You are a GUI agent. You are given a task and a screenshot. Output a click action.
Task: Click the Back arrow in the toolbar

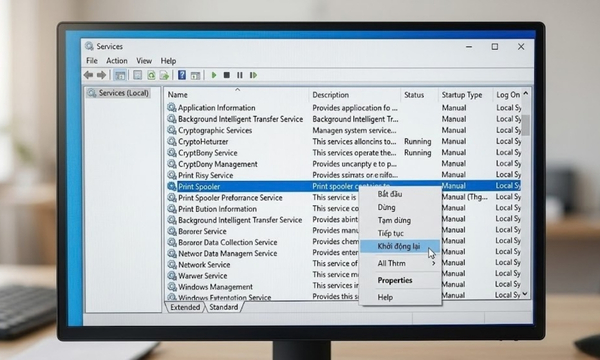coord(88,75)
